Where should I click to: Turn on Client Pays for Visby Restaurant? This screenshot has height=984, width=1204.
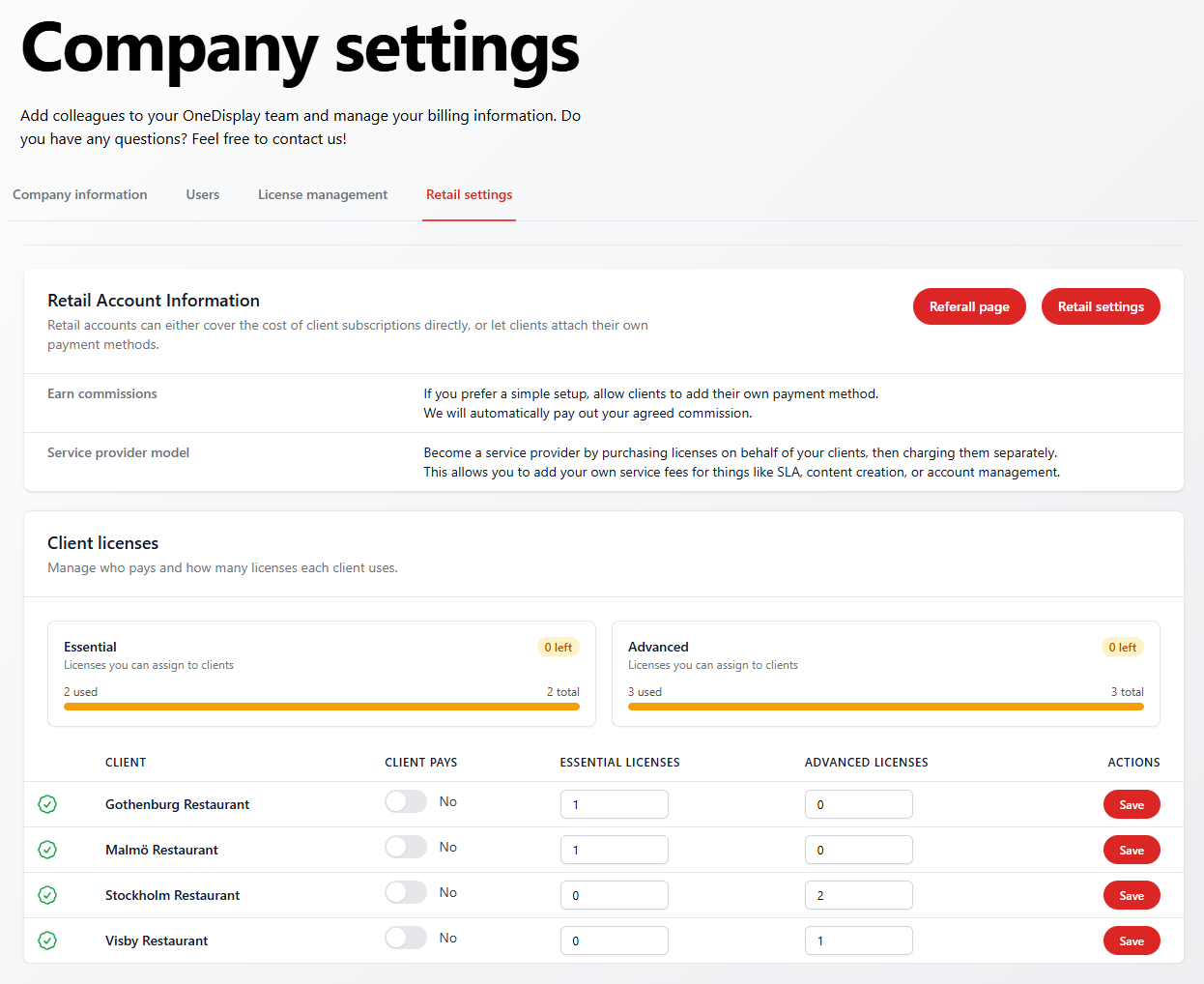(x=406, y=938)
